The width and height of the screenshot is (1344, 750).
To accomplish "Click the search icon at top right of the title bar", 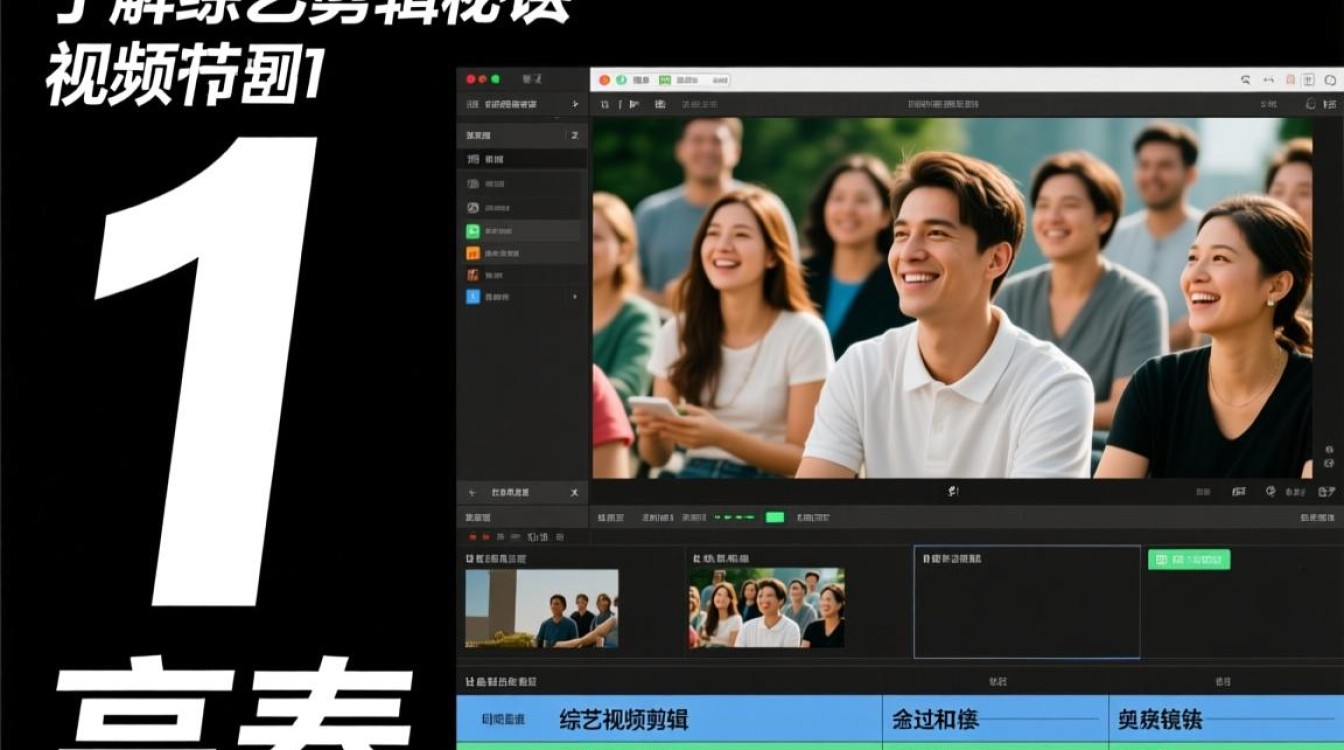I will click(1246, 80).
